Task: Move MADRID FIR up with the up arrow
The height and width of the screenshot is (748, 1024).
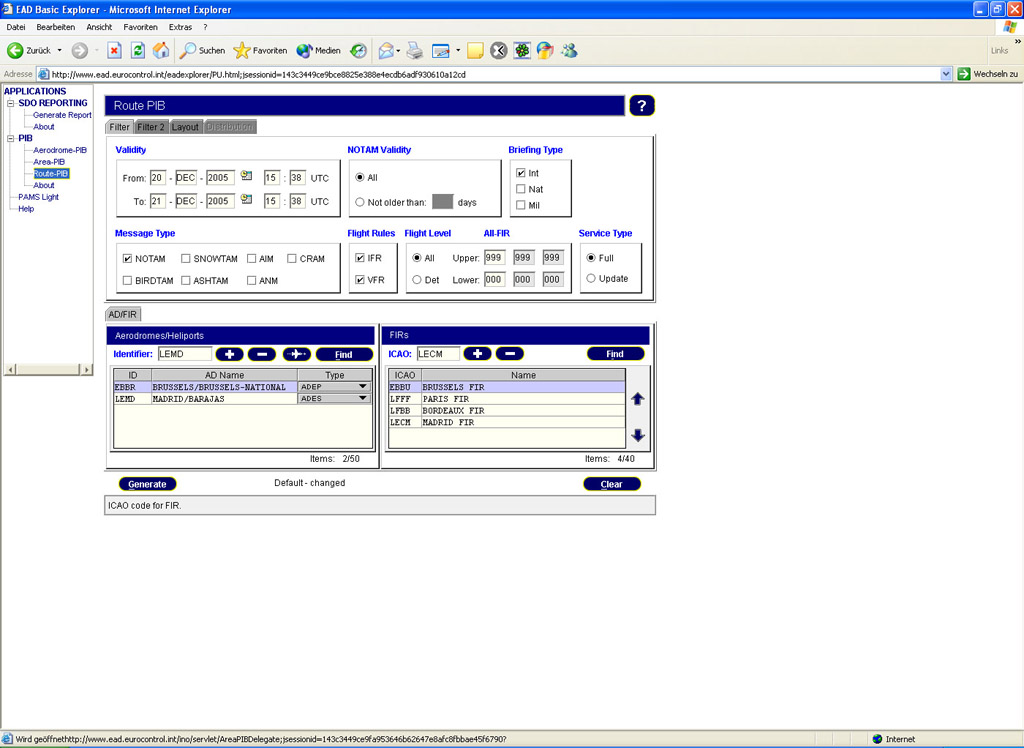Action: [638, 397]
